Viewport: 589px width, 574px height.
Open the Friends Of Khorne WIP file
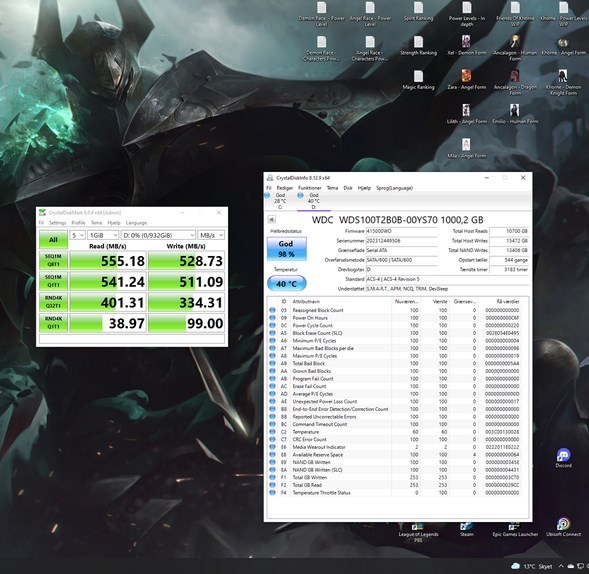pyautogui.click(x=515, y=14)
